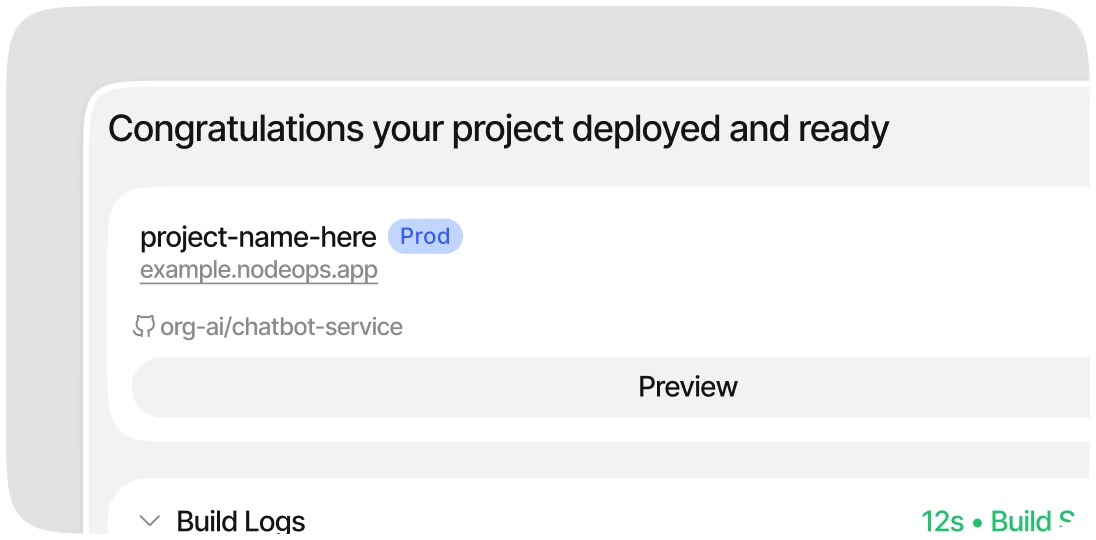The width and height of the screenshot is (1096, 540).
Task: Click the 'org-ai' organization name text
Action: [191, 327]
